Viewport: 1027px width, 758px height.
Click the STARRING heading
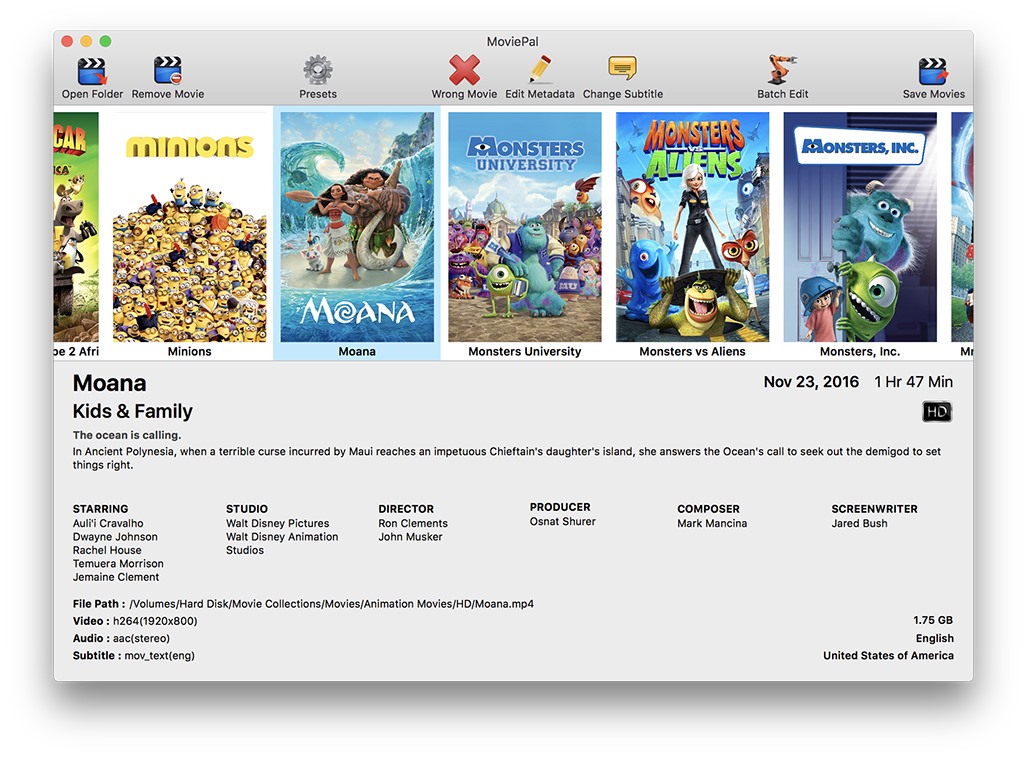coord(100,509)
